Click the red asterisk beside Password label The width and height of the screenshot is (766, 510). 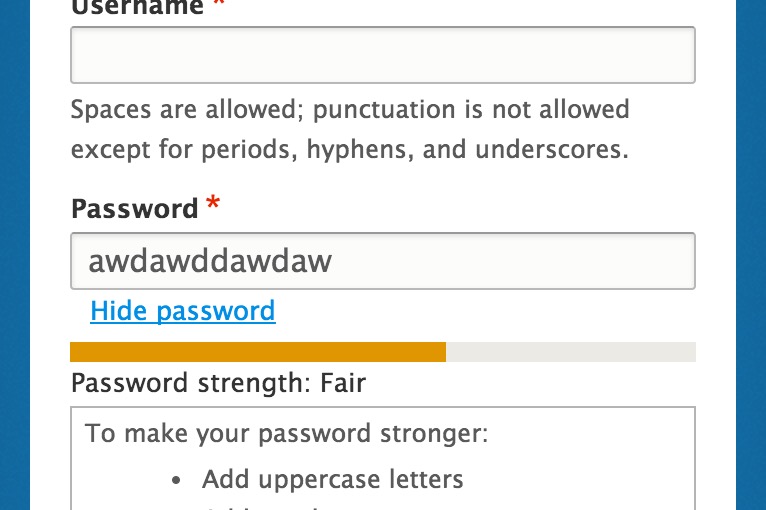(212, 207)
